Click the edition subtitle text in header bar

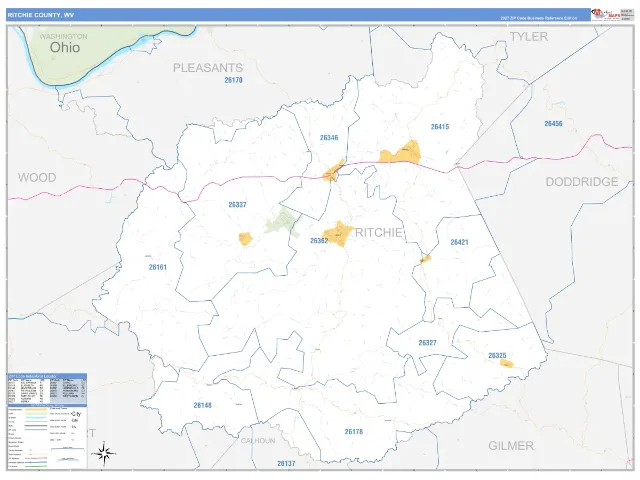pos(539,18)
